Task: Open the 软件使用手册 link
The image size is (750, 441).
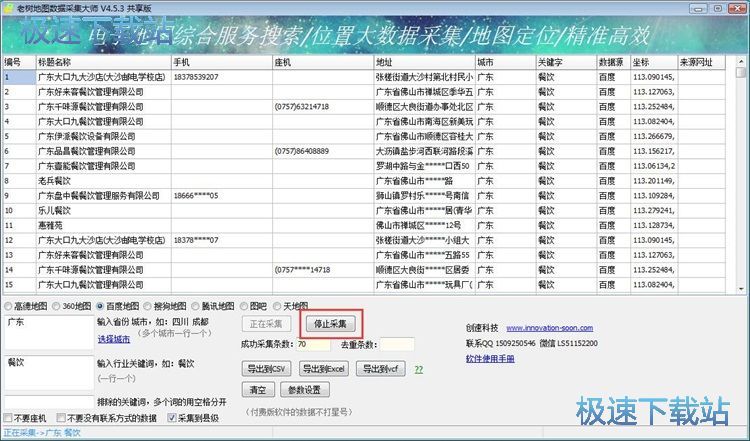Action: [x=490, y=359]
